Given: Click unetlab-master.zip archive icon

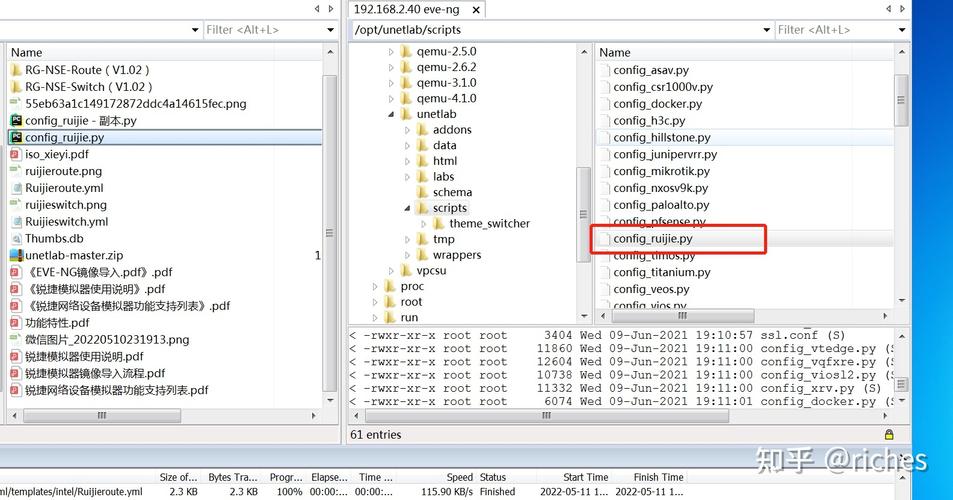Looking at the screenshot, I should pyautogui.click(x=16, y=255).
